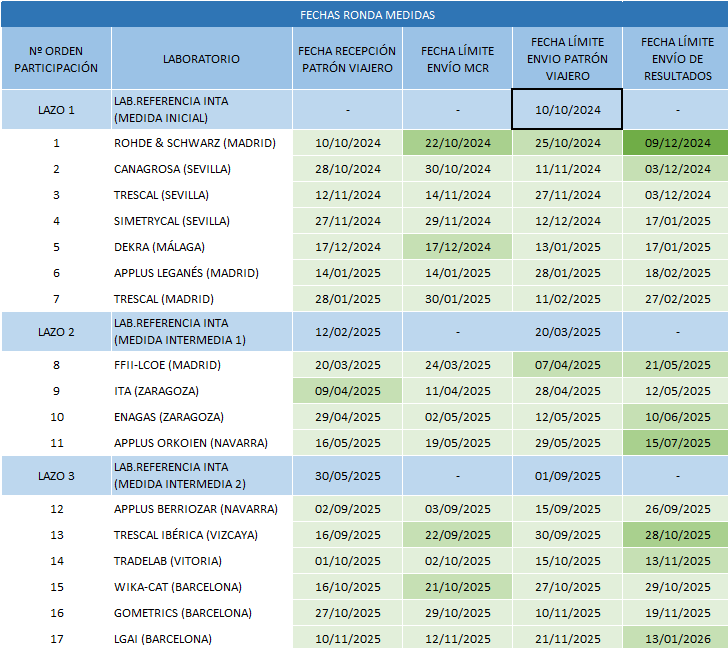
Task: Select the 13/01/2026 cell in LGAI row
Action: click(x=677, y=638)
